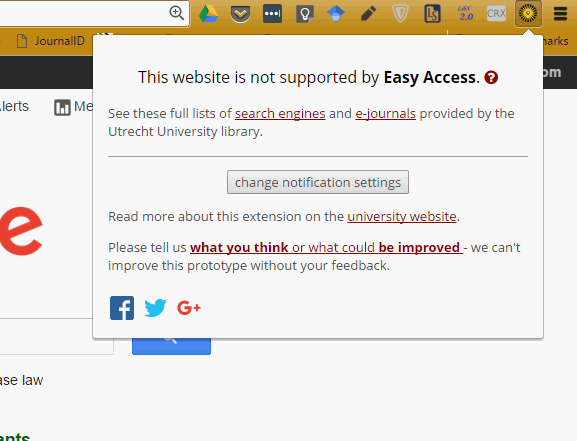Click the lightbulb extension icon
This screenshot has width=577, height=441.
[x=305, y=14]
